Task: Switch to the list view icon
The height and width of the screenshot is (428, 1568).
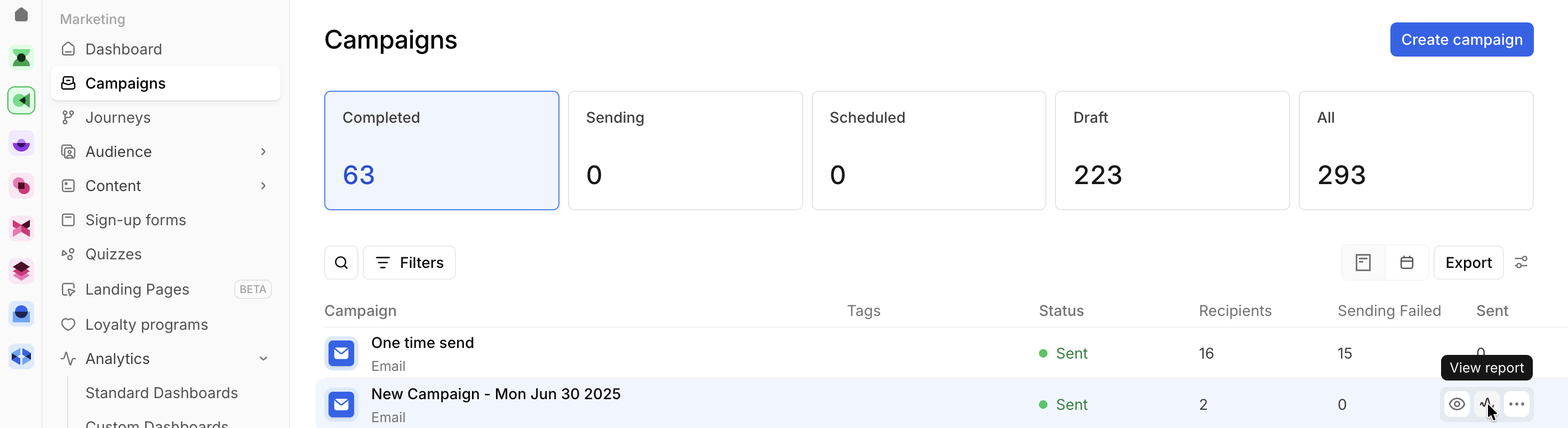Action: click(x=1363, y=263)
